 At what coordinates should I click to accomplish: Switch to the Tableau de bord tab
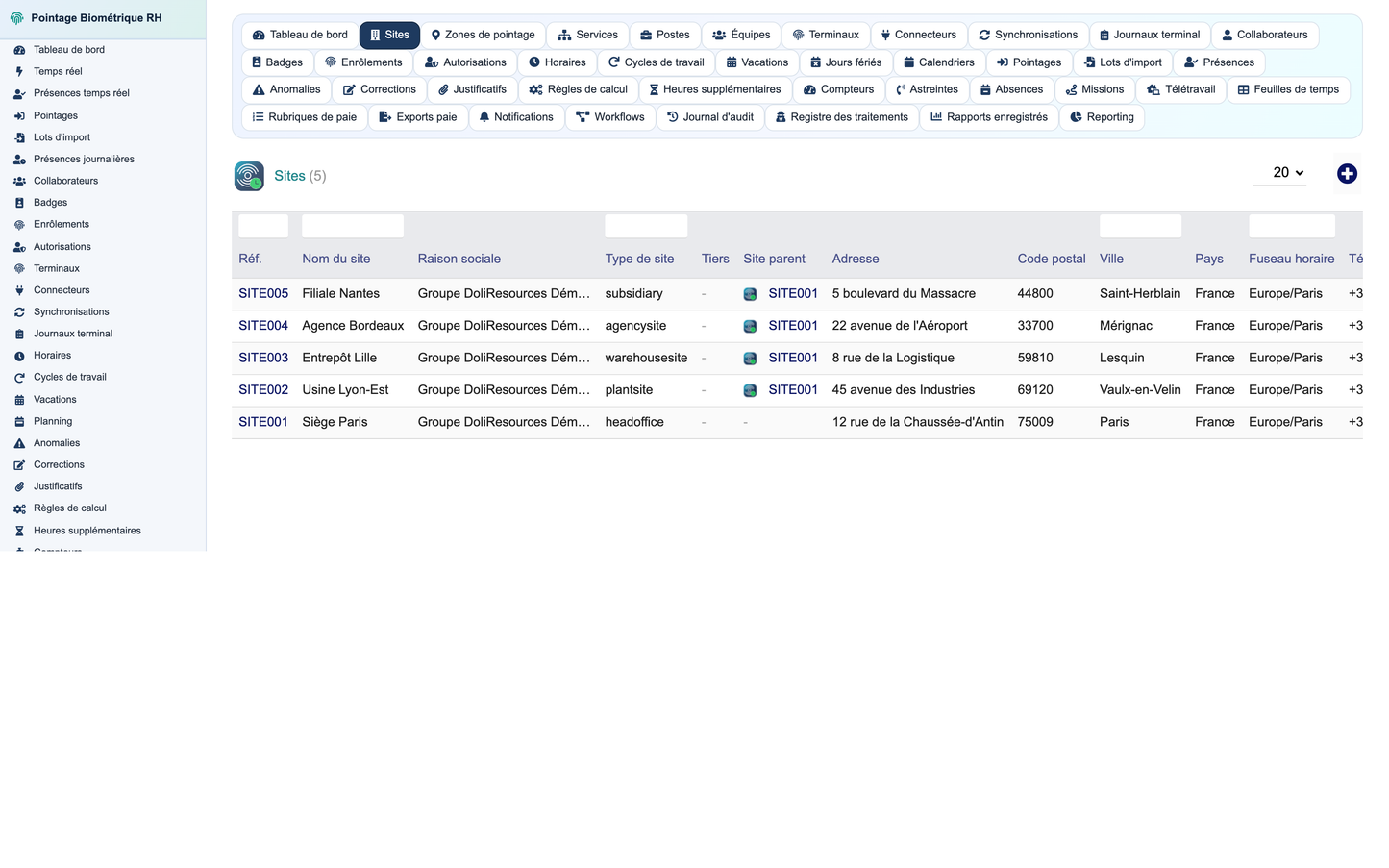[x=300, y=35]
